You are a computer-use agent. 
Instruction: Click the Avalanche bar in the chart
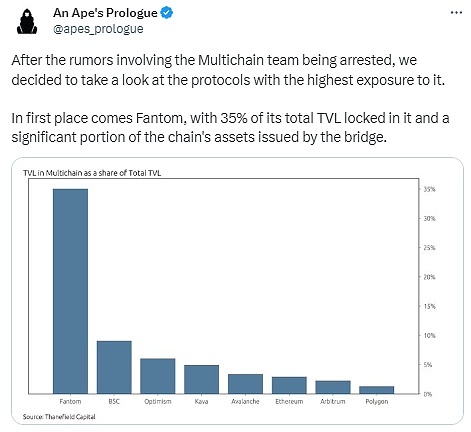pyautogui.click(x=245, y=384)
